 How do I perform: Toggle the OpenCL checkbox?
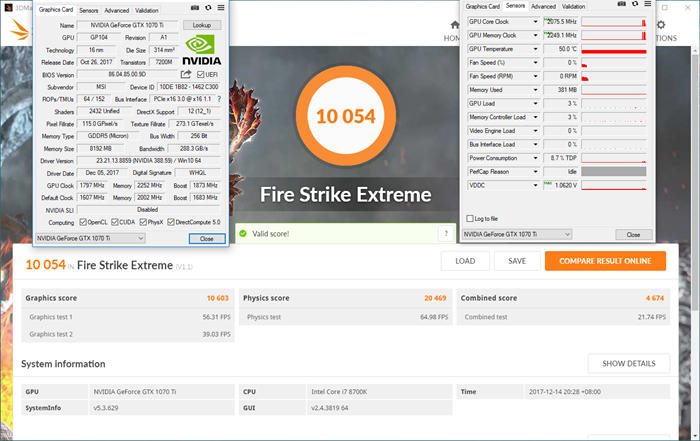click(83, 222)
